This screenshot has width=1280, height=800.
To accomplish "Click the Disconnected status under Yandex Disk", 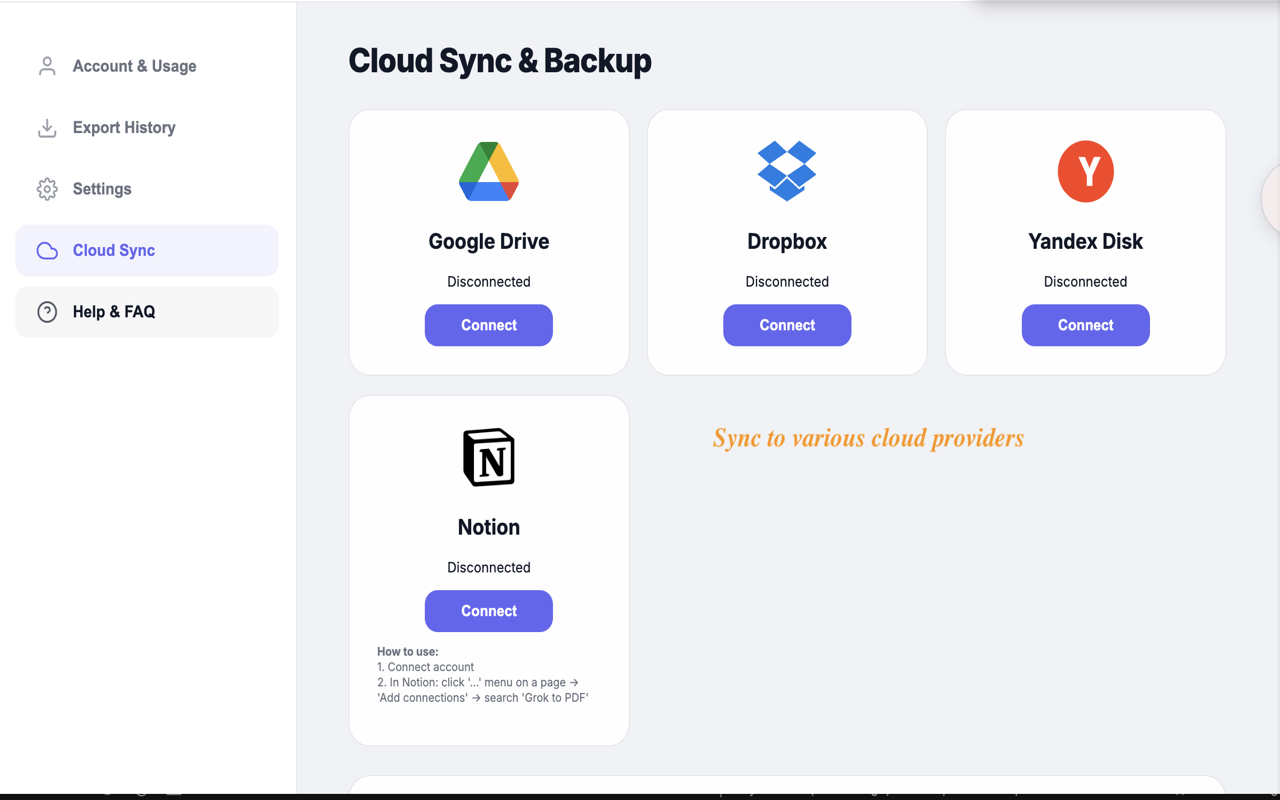I will [1086, 282].
